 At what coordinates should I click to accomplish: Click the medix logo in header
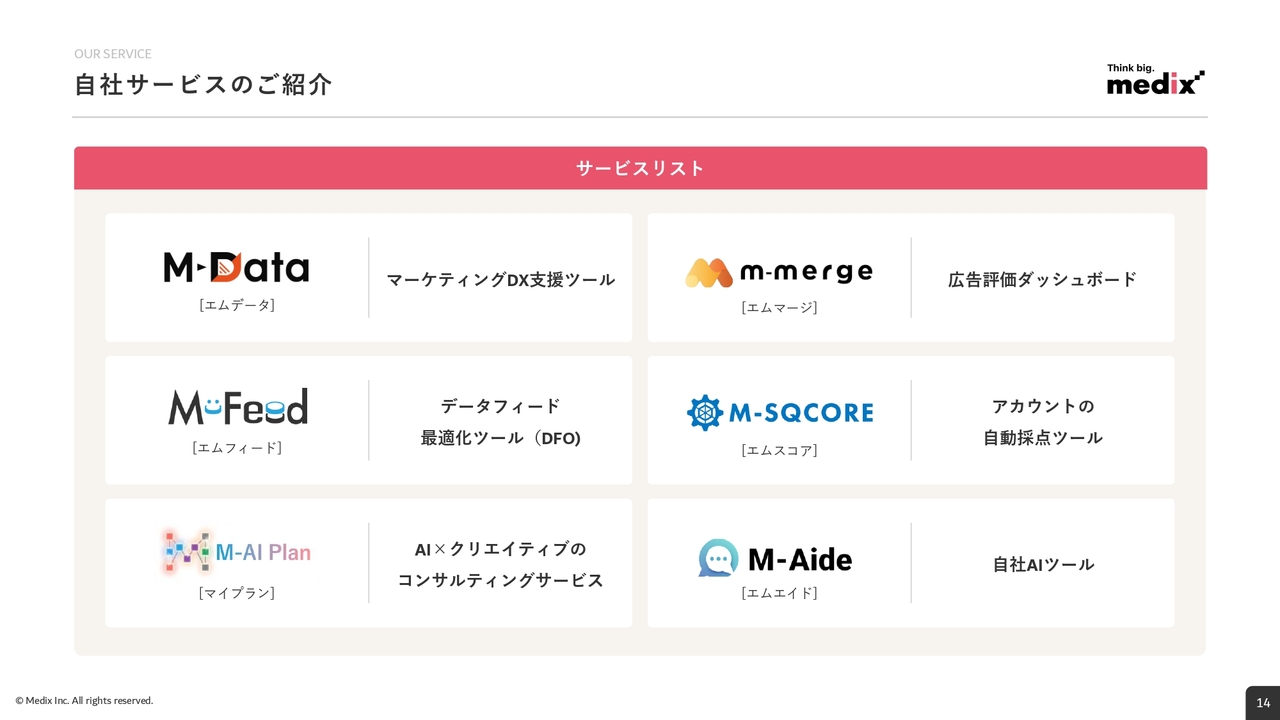pyautogui.click(x=1155, y=80)
